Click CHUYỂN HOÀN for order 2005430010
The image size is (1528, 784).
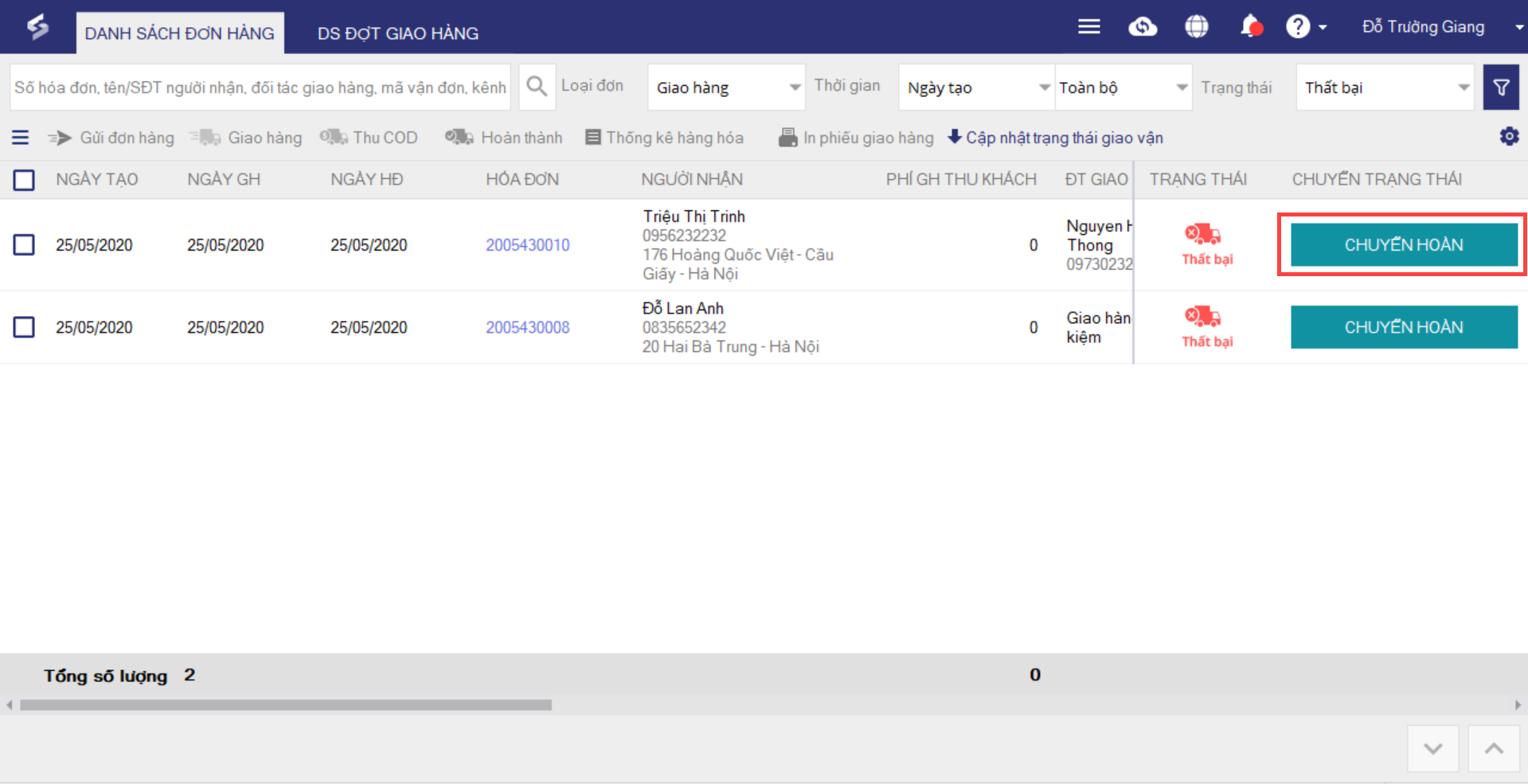[x=1404, y=244]
